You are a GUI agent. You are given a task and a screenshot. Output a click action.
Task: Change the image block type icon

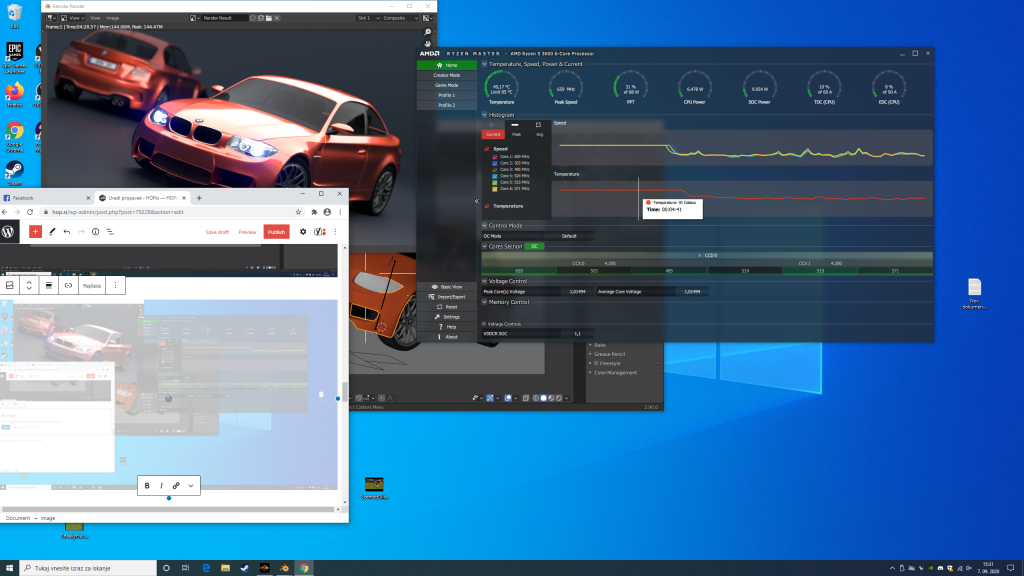10,285
